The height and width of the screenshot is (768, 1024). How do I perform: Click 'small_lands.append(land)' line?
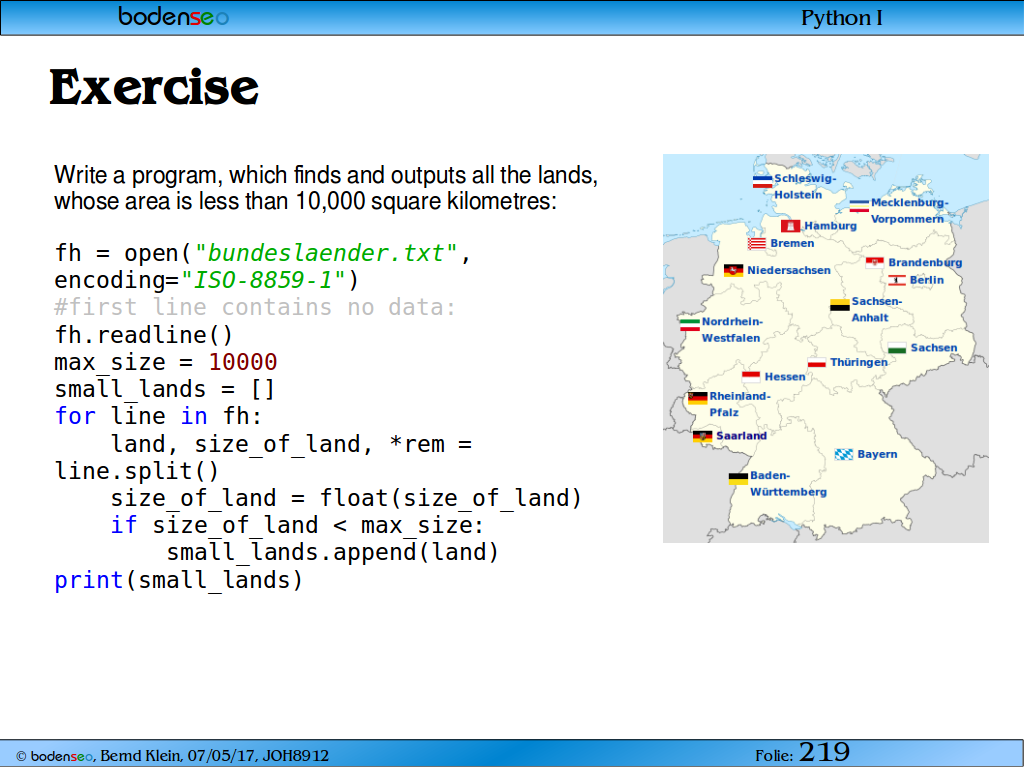coord(332,552)
